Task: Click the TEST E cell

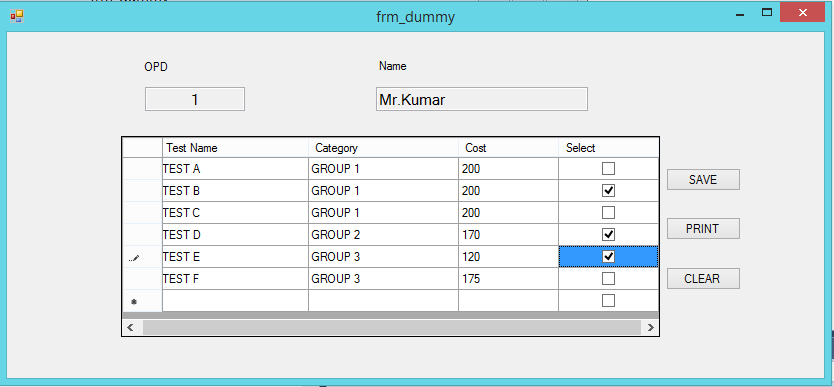Action: 236,257
